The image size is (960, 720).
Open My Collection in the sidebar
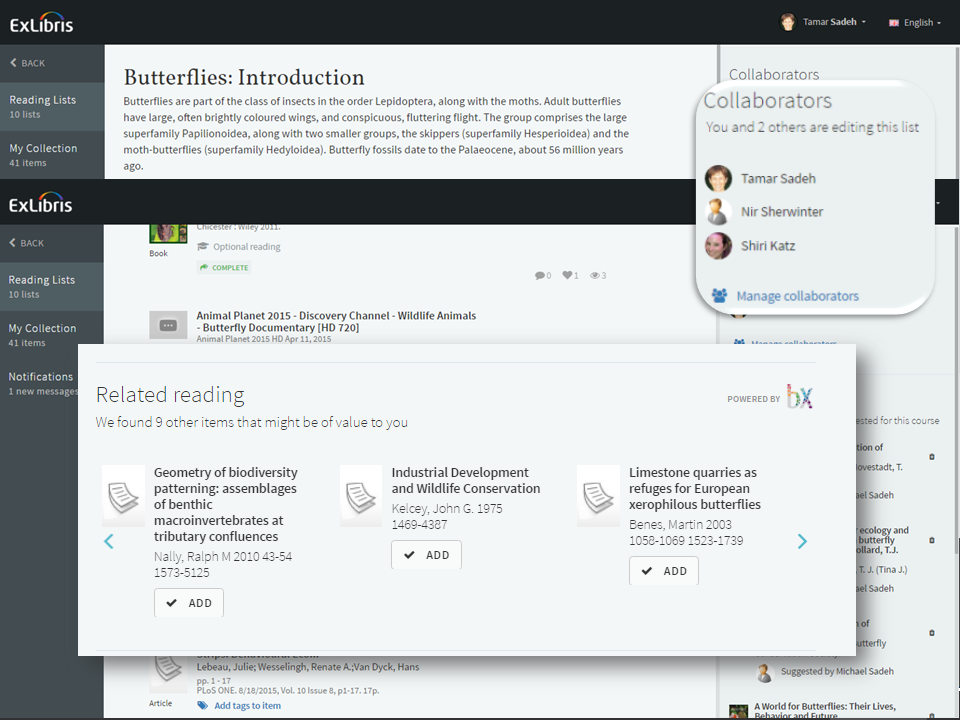click(x=43, y=334)
